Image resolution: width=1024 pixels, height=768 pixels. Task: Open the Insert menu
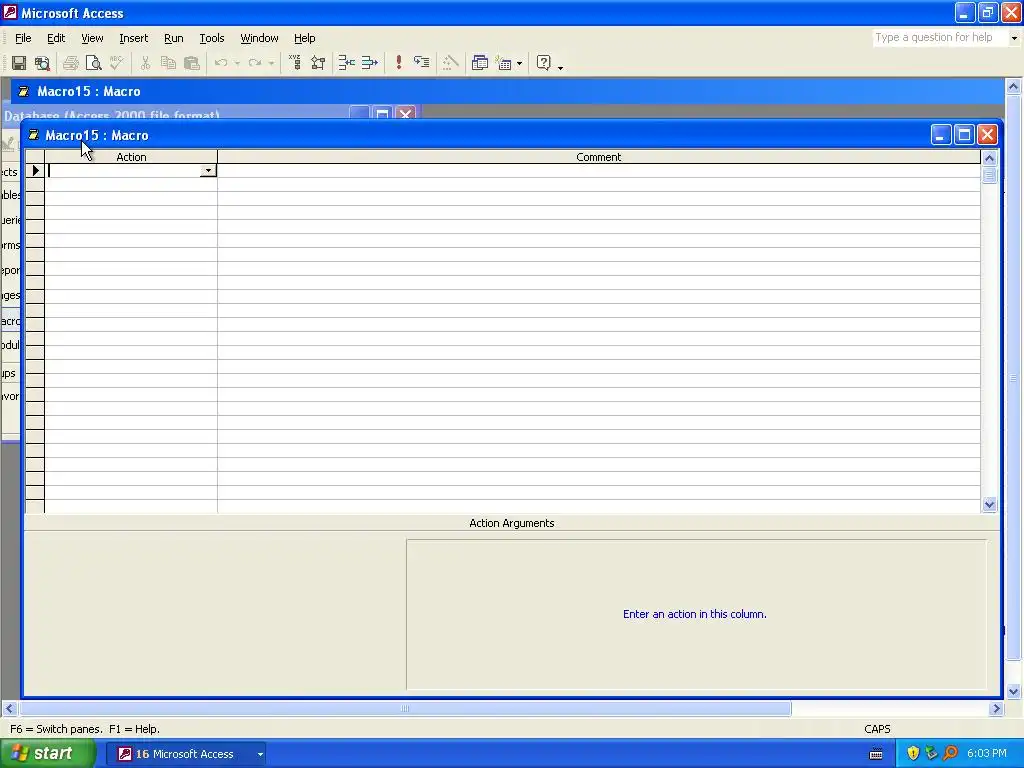click(x=133, y=38)
